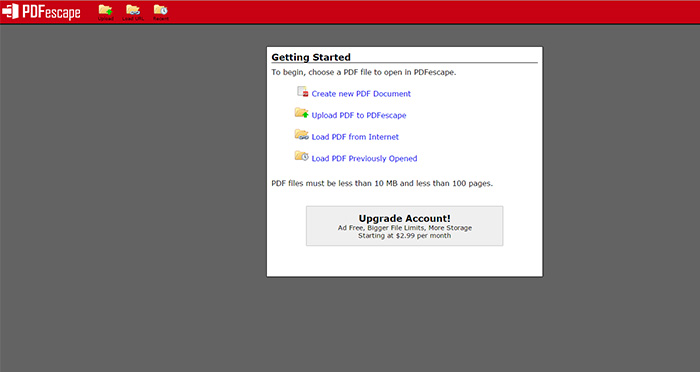Image resolution: width=700 pixels, height=372 pixels.
Task: Click folder icon with green arrow in dialog
Action: 302,113
